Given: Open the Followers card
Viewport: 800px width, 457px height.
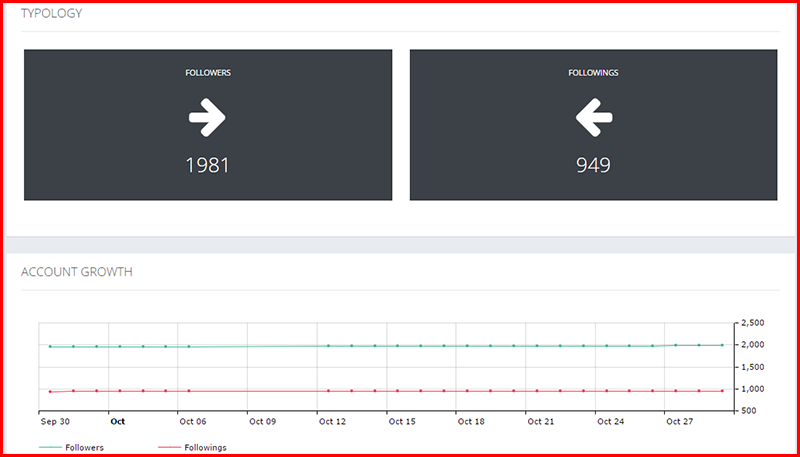Looking at the screenshot, I should point(208,125).
